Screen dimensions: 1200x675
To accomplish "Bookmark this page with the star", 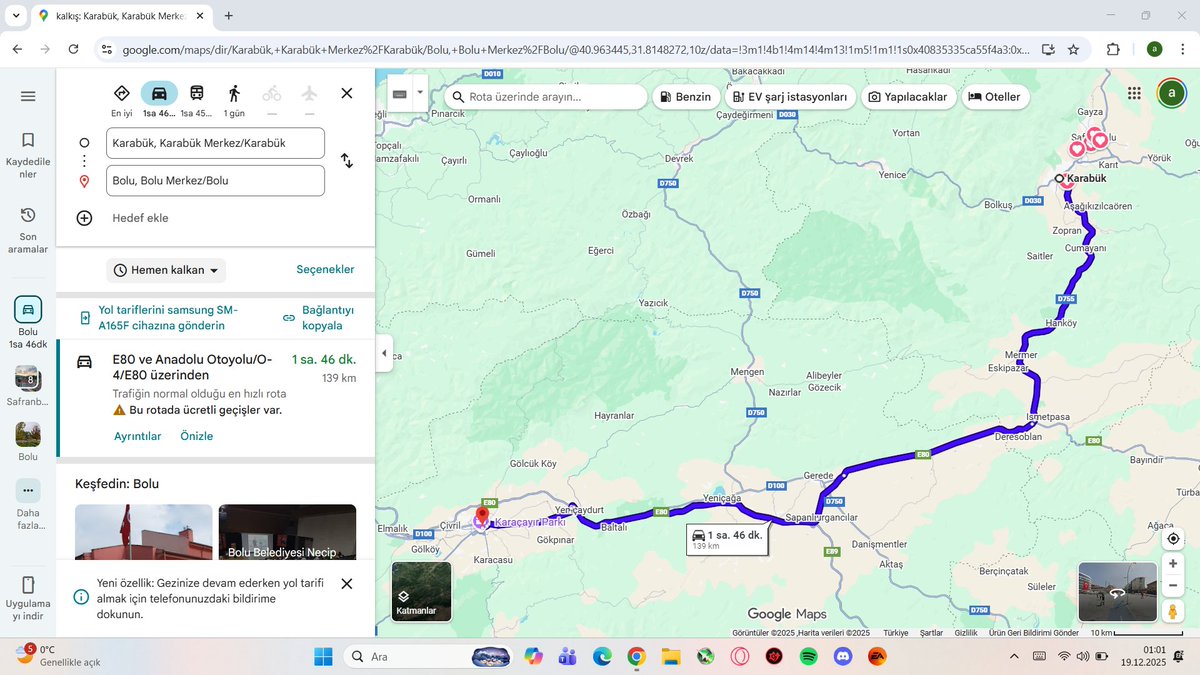I will (x=1073, y=49).
